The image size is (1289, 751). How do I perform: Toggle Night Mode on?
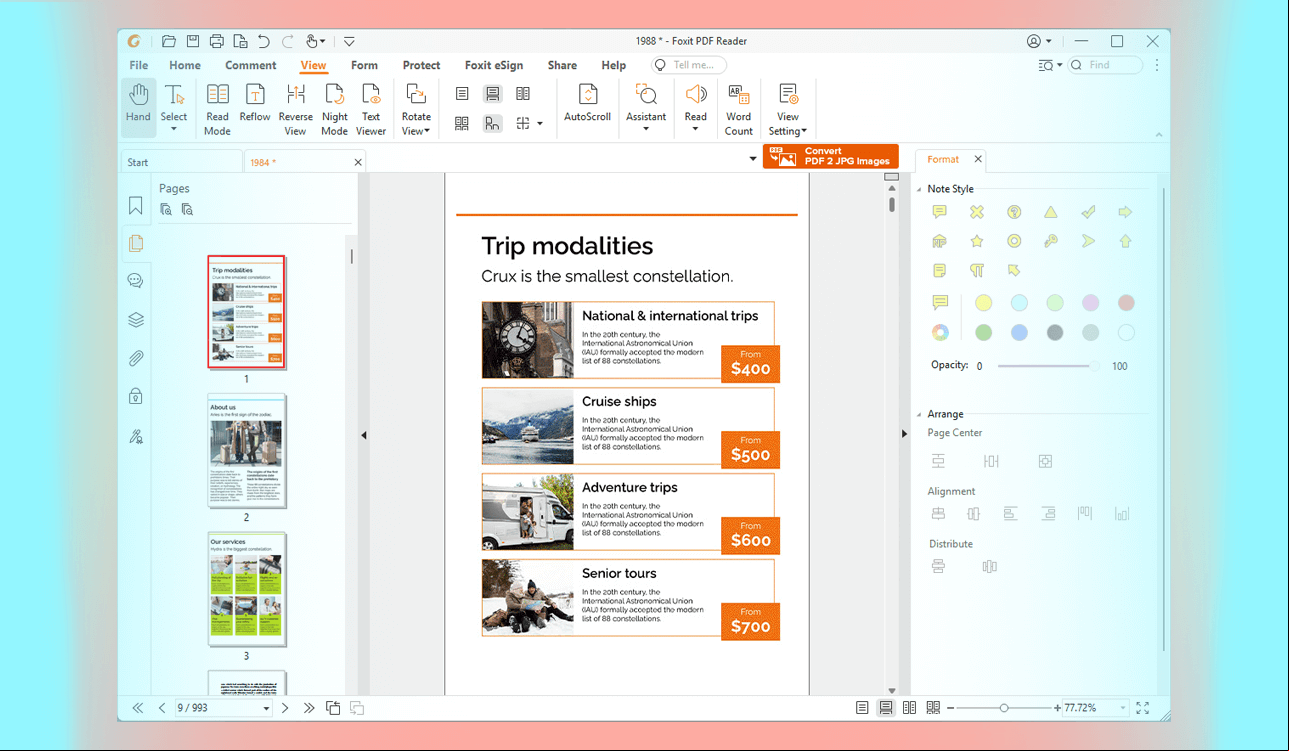[335, 109]
